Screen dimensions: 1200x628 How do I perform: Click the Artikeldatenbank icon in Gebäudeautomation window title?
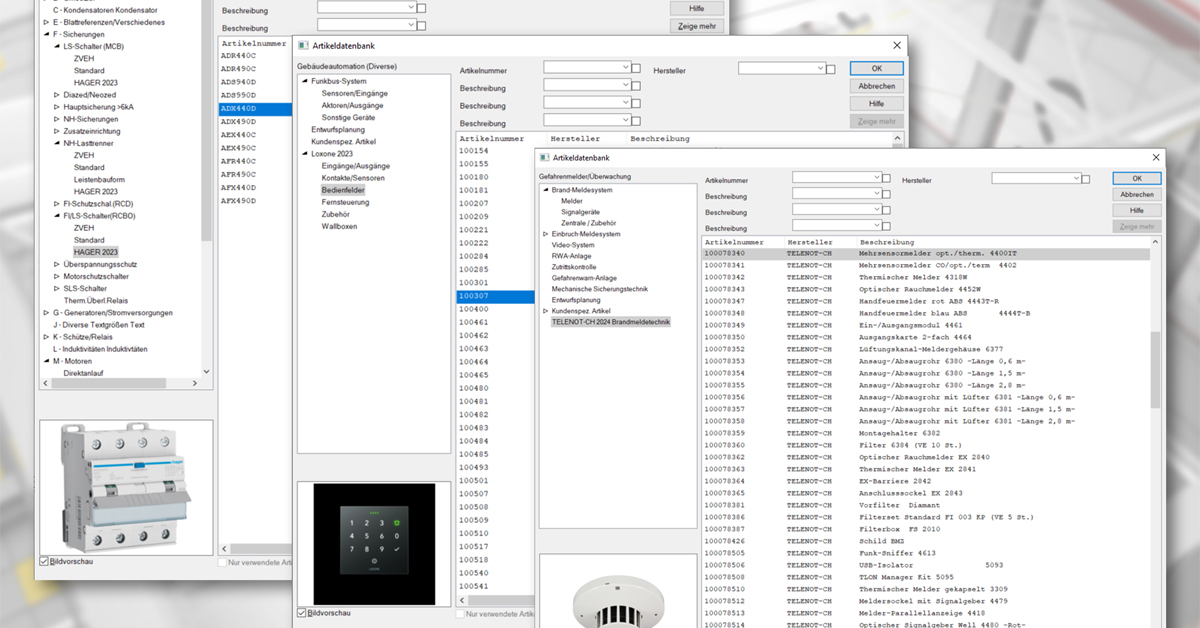[x=304, y=46]
